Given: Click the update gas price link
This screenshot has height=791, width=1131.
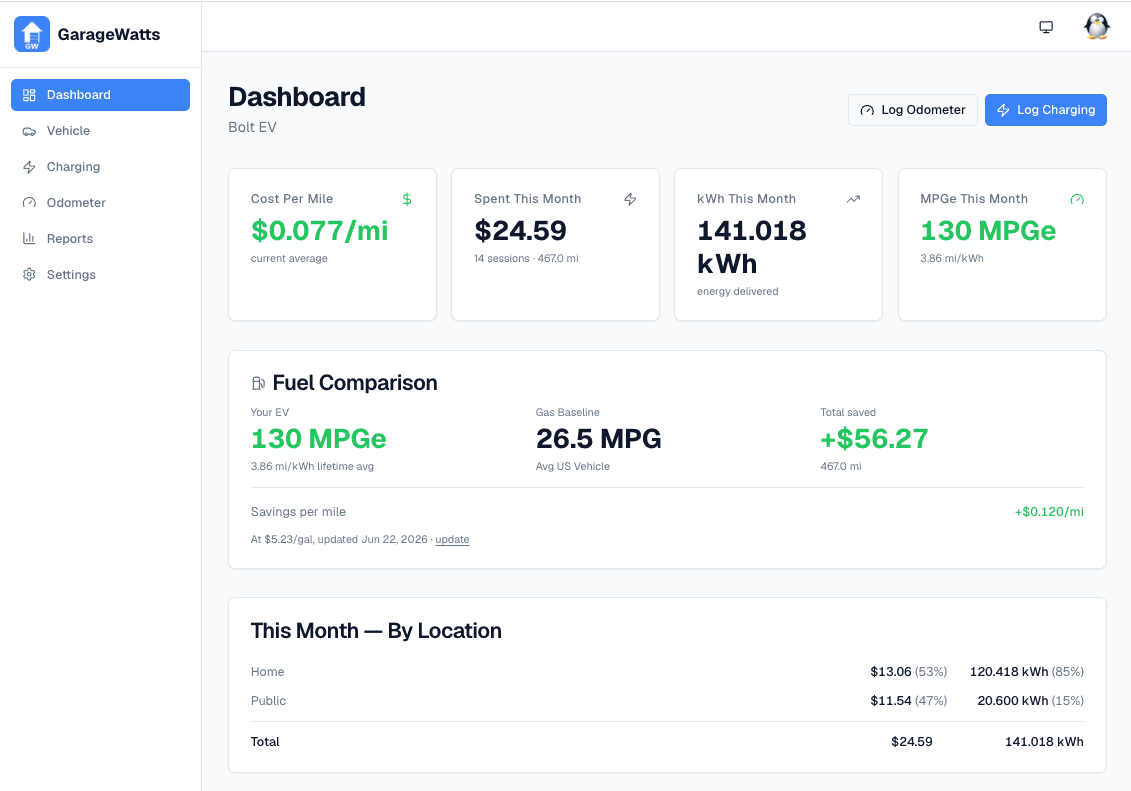Looking at the screenshot, I should pyautogui.click(x=452, y=539).
